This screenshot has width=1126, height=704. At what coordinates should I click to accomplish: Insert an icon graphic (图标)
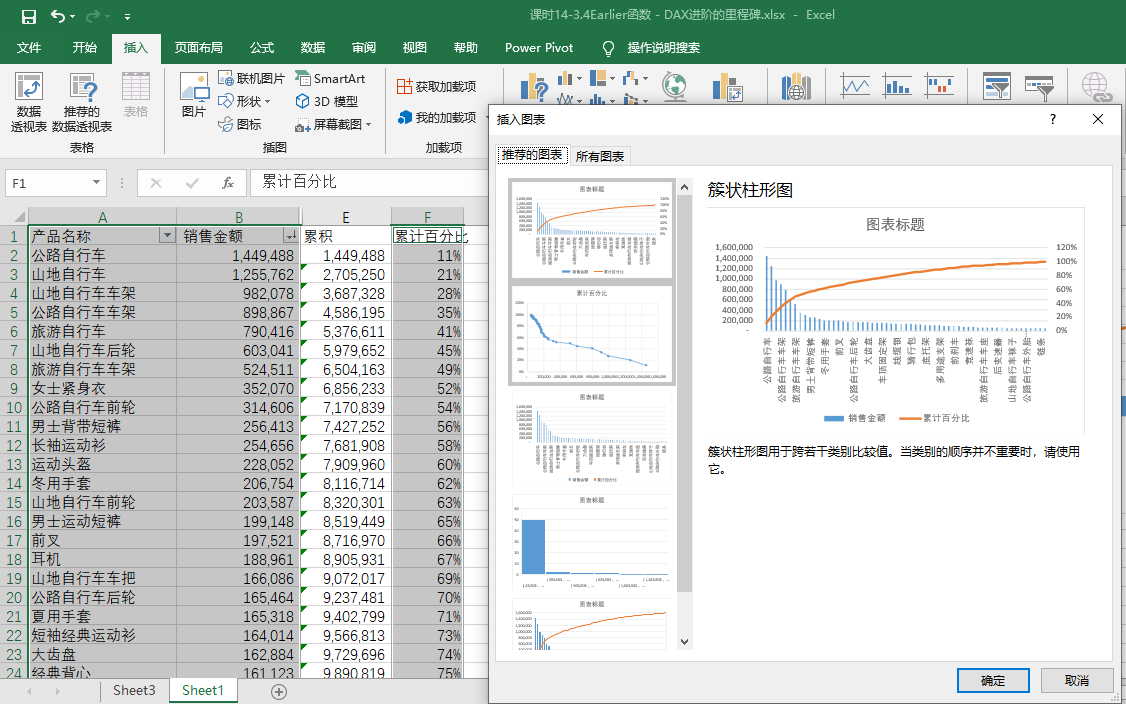point(240,124)
